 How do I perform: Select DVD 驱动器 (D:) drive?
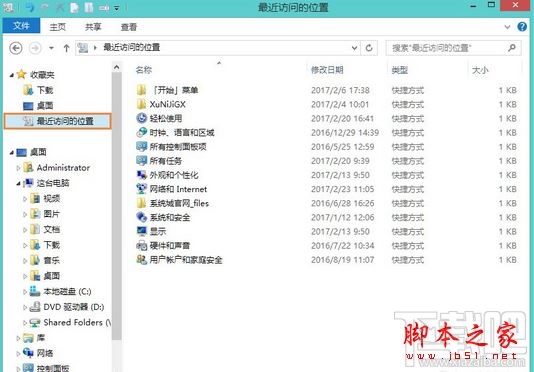[74, 307]
